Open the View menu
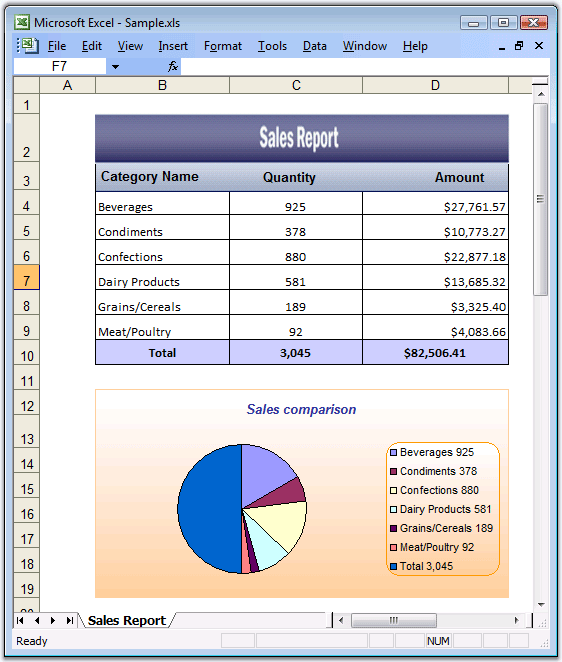The image size is (562, 662). [130, 46]
